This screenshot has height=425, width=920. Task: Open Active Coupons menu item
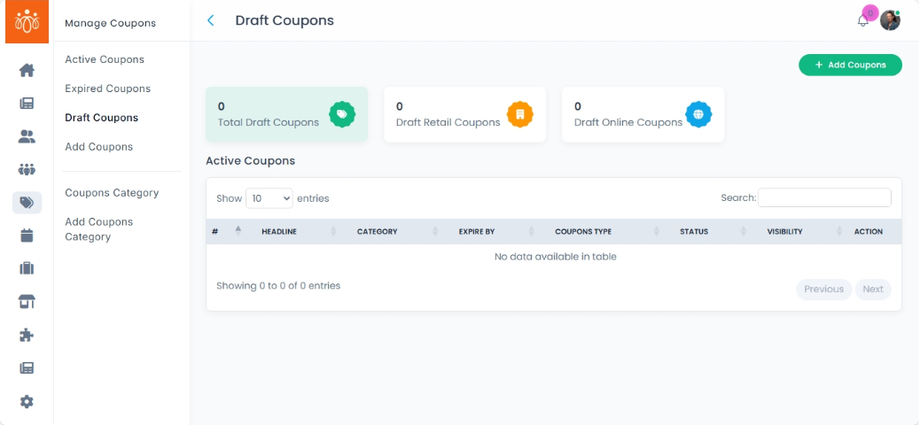point(104,59)
